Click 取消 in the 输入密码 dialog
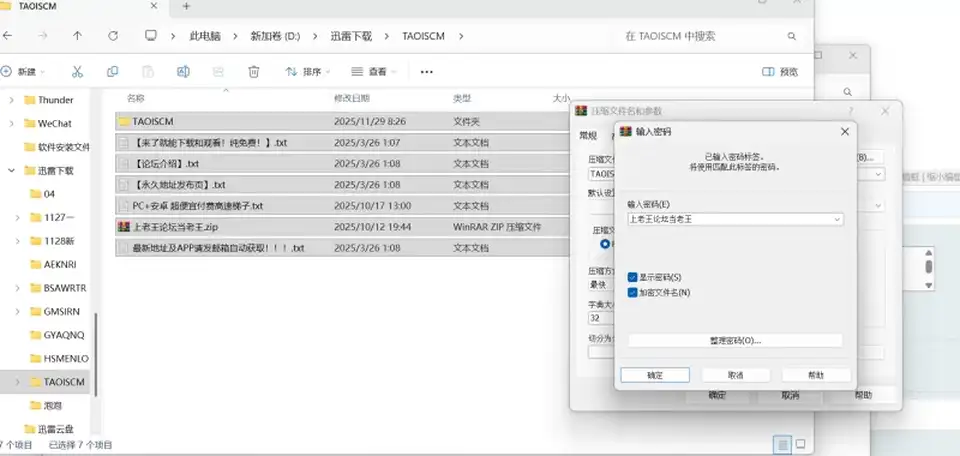The image size is (960, 456). pos(735,375)
